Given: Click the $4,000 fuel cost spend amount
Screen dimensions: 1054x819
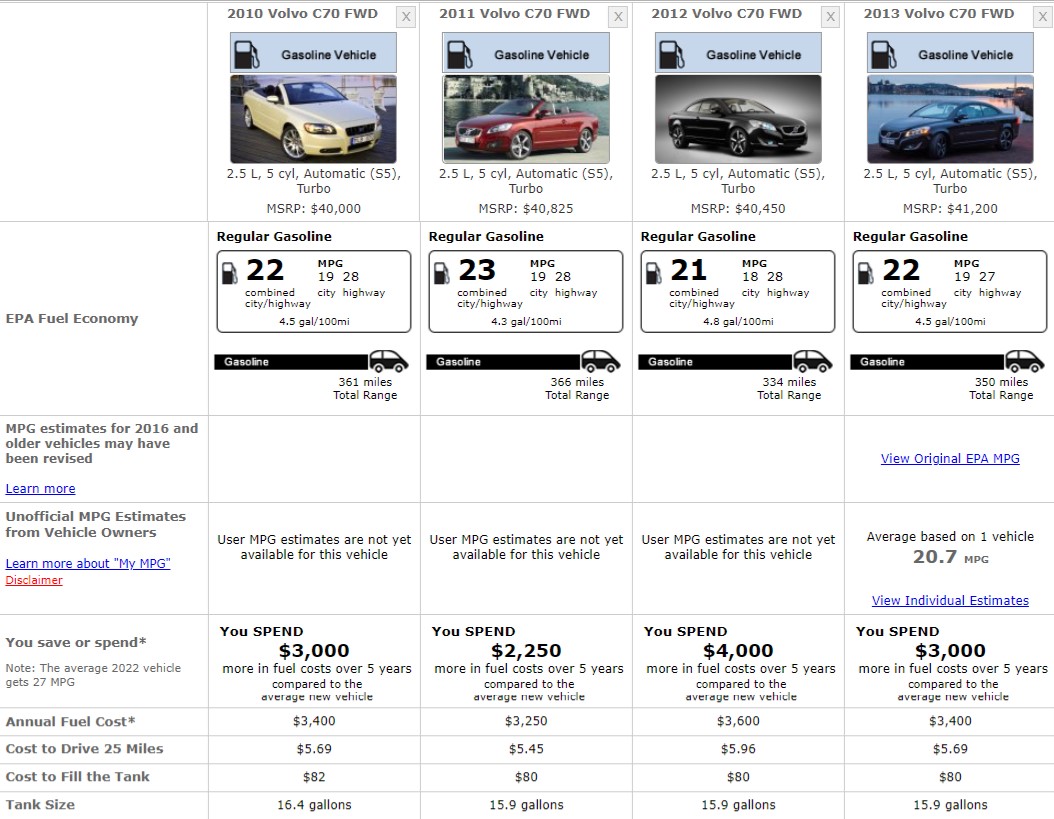Looking at the screenshot, I should pos(738,651).
